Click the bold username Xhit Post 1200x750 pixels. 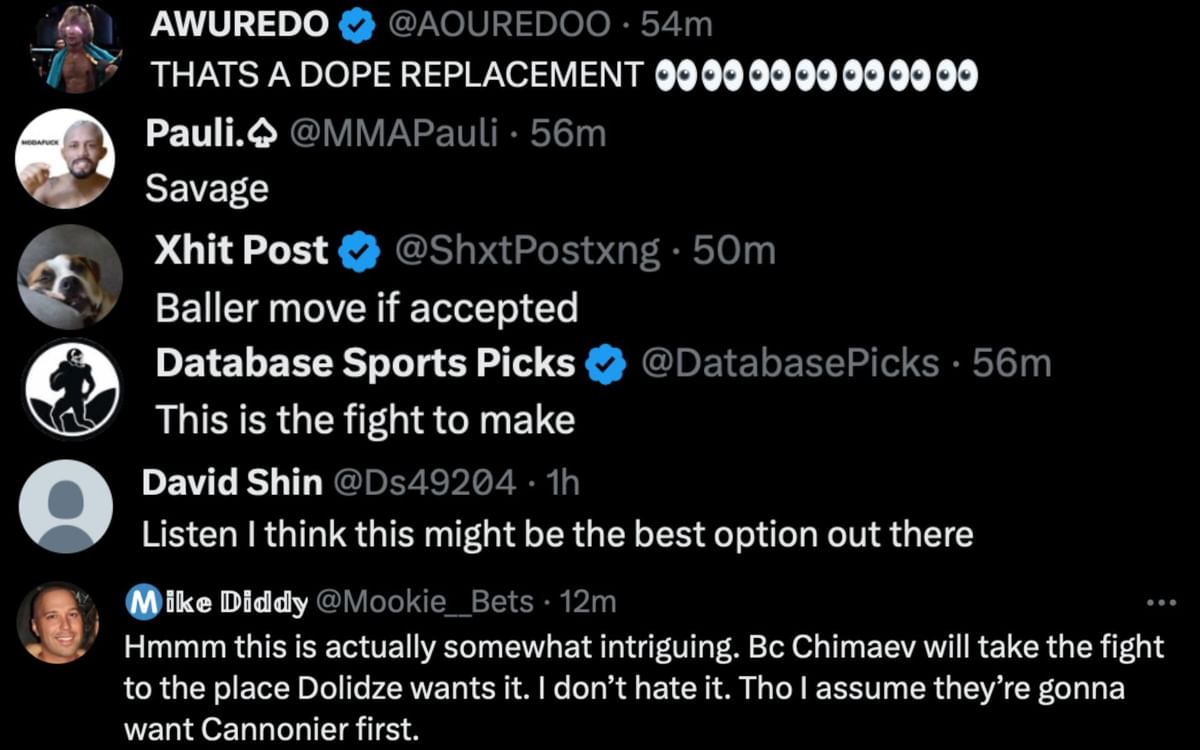pos(240,251)
